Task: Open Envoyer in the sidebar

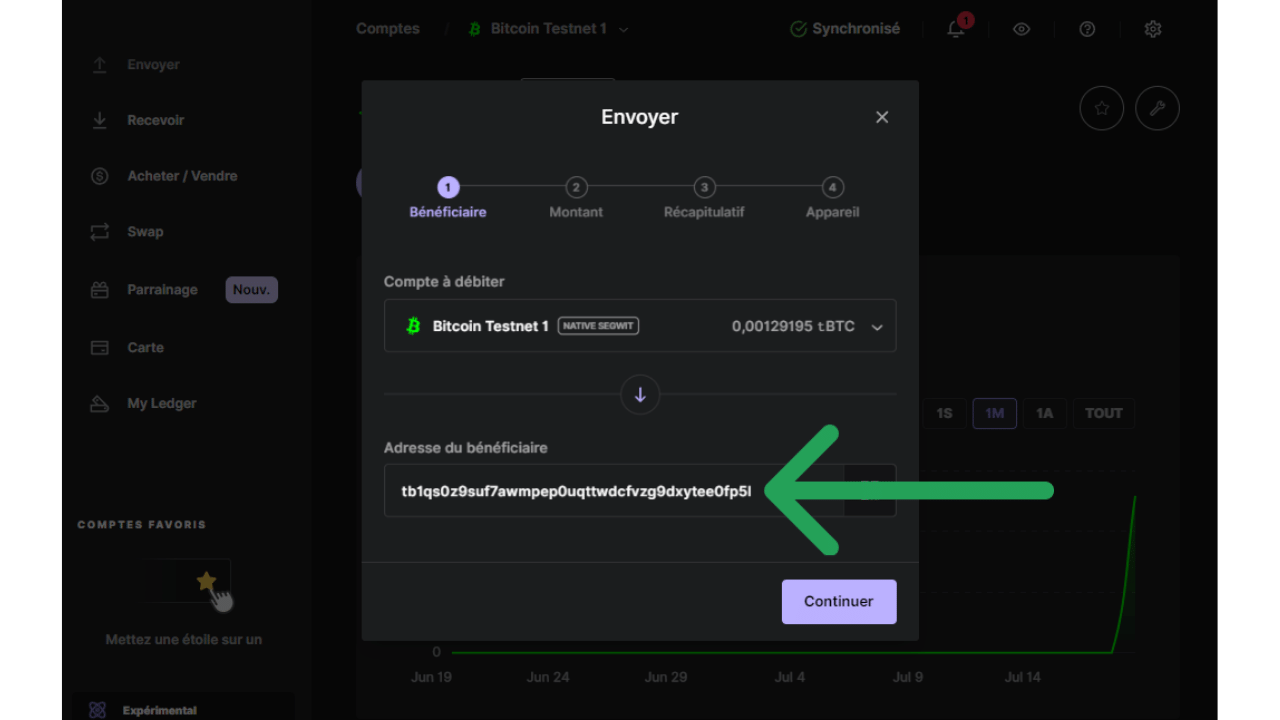Action: coord(153,65)
